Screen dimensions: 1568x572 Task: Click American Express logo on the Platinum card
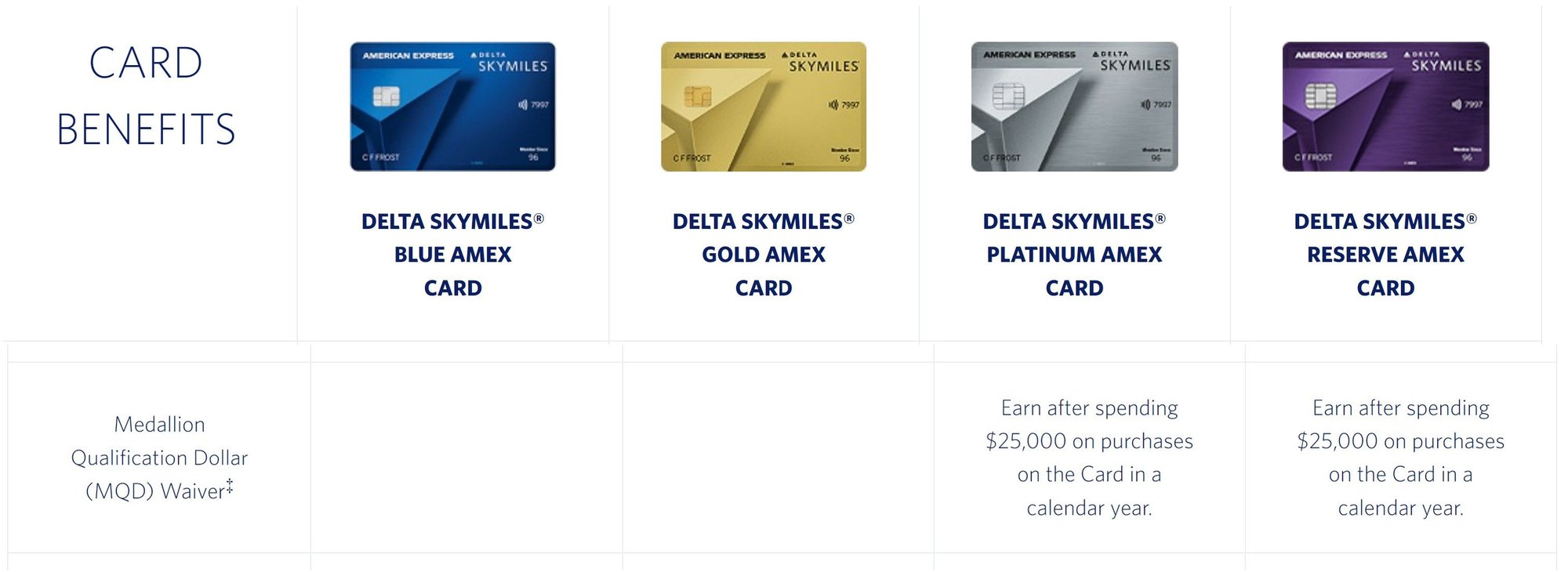[1029, 55]
